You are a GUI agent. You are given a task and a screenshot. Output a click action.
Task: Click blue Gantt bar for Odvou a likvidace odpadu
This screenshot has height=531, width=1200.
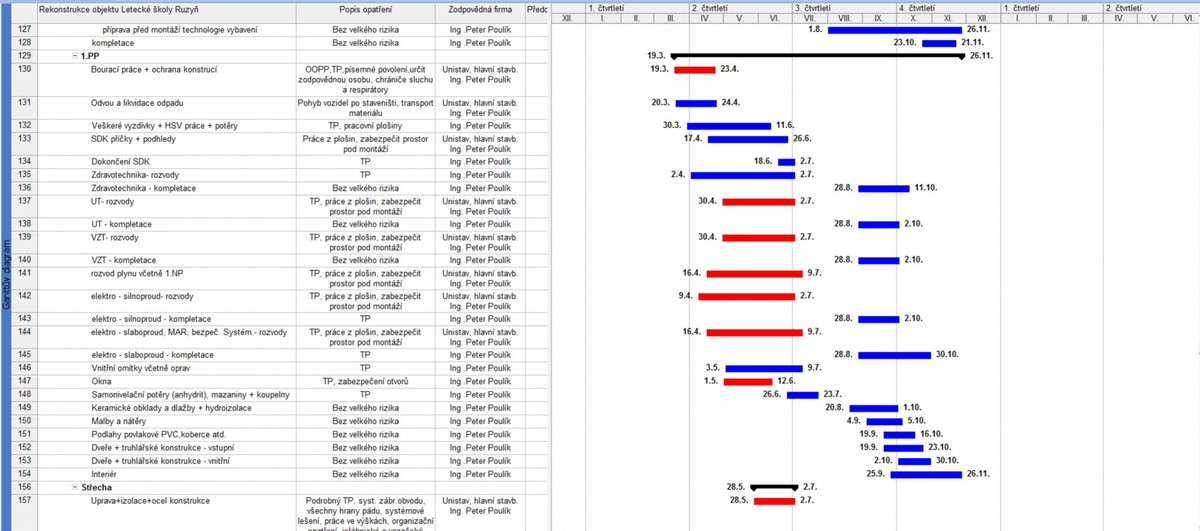(x=696, y=103)
